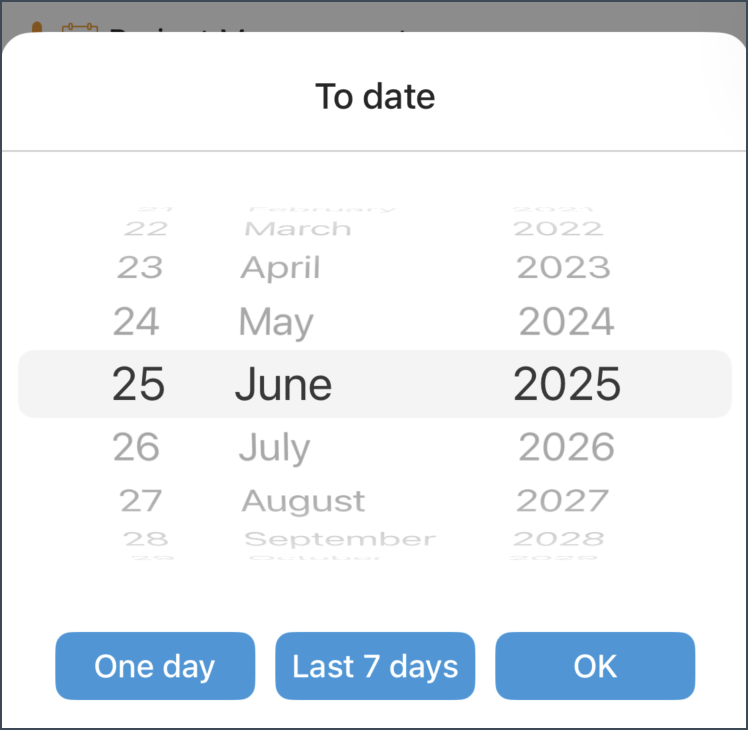The image size is (748, 730).
Task: Select March in the month wheel
Action: pos(298,229)
